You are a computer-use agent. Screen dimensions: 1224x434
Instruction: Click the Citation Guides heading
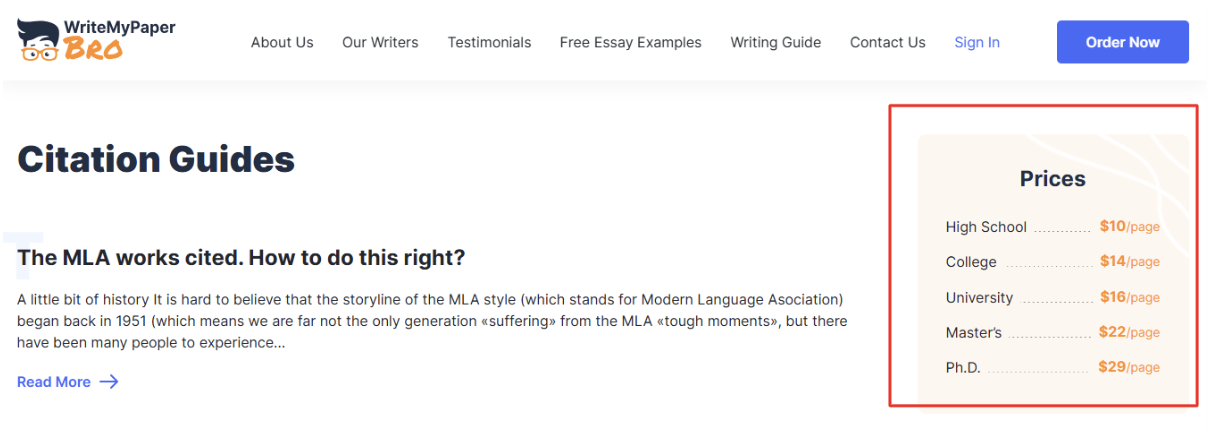click(x=156, y=160)
